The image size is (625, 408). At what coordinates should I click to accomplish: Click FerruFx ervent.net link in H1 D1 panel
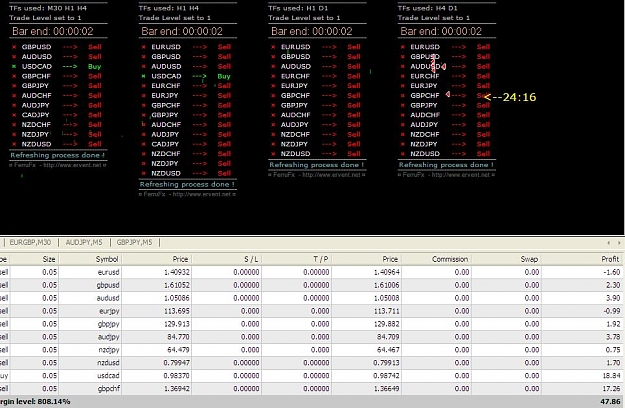point(317,175)
